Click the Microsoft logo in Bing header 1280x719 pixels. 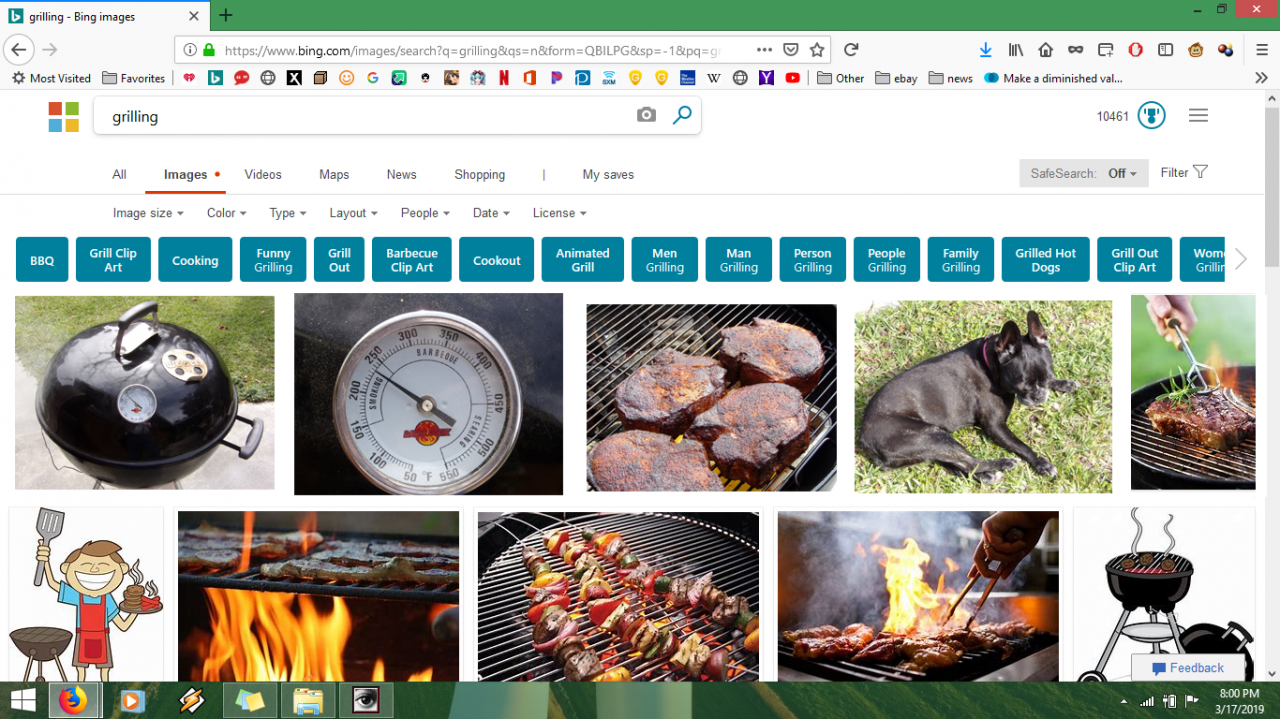(64, 116)
